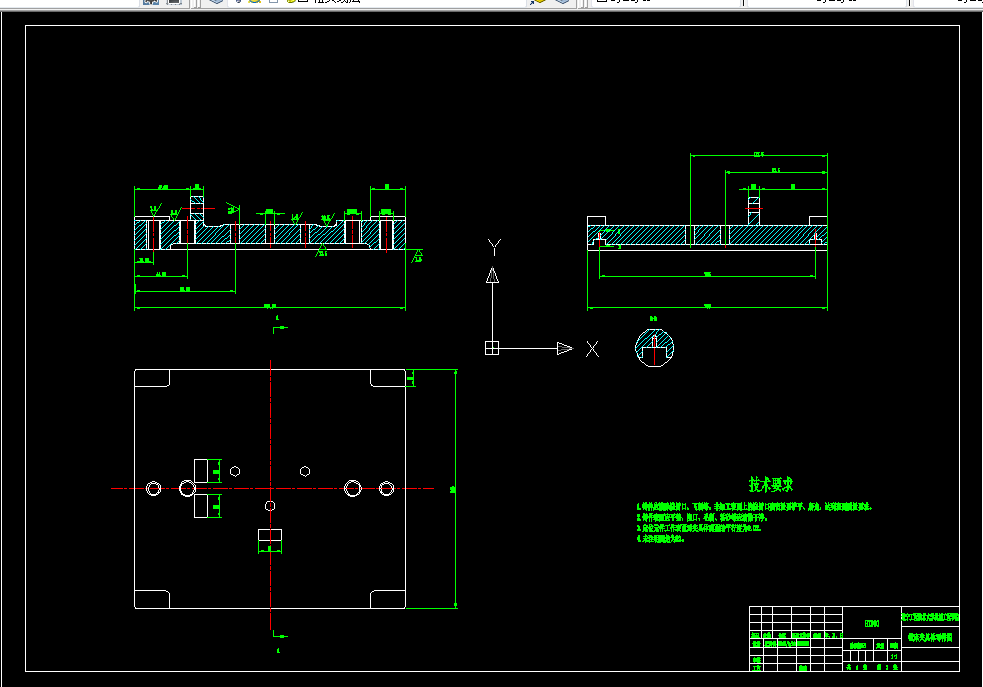983x687 pixels.
Task: Select the circular detail view with hatching
Action: pos(654,347)
